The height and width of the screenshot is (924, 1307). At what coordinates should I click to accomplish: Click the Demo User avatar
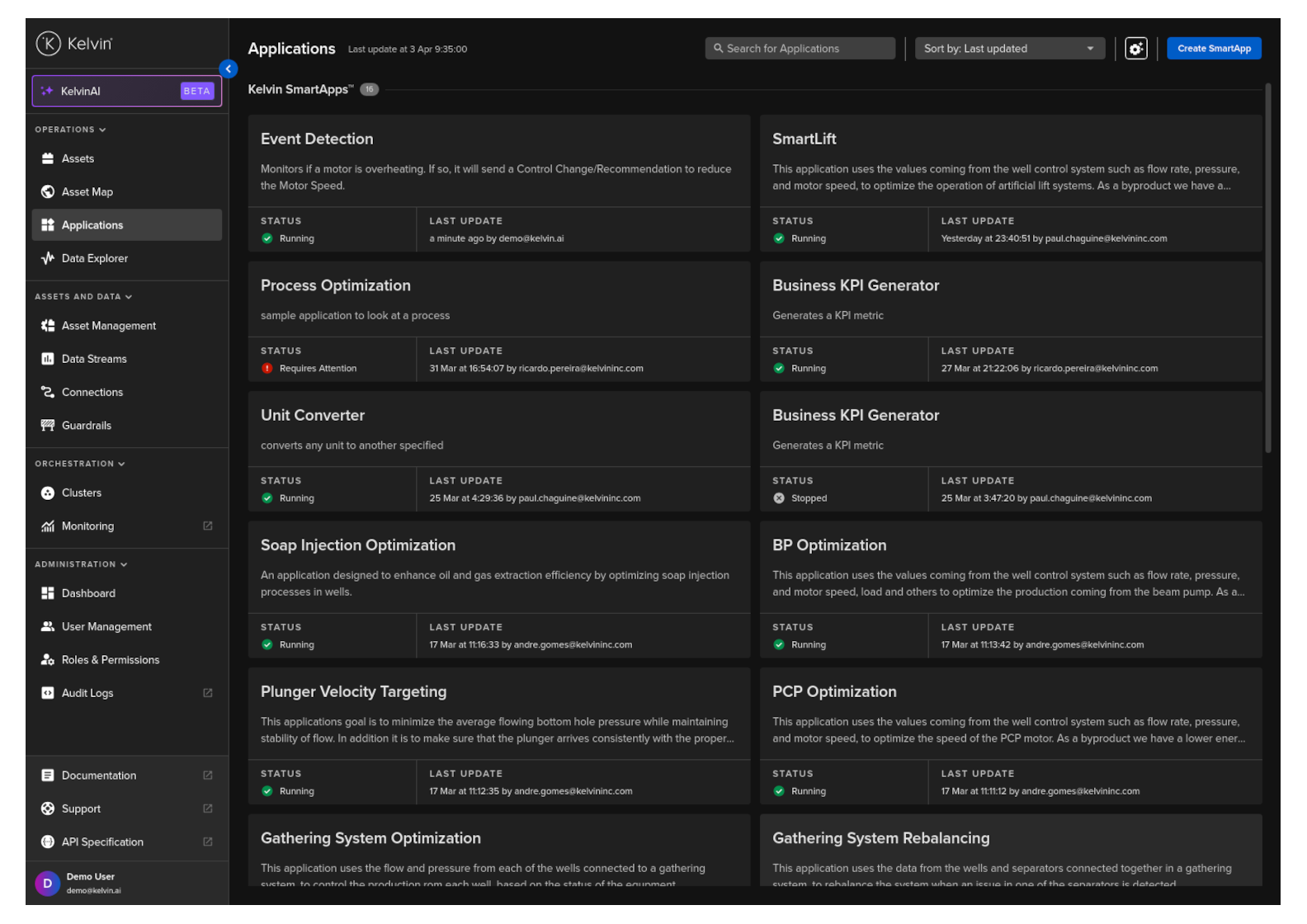coord(47,883)
